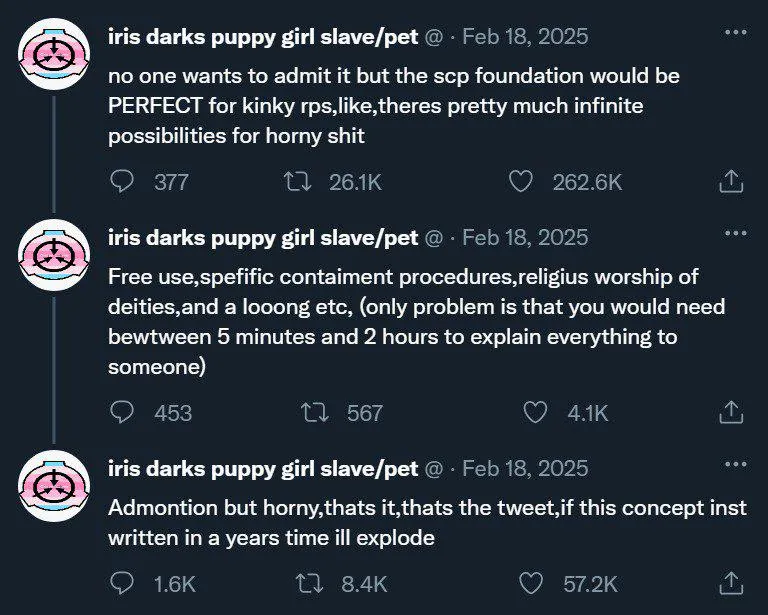Open the reply icon showing 453 replies

[x=123, y=412]
